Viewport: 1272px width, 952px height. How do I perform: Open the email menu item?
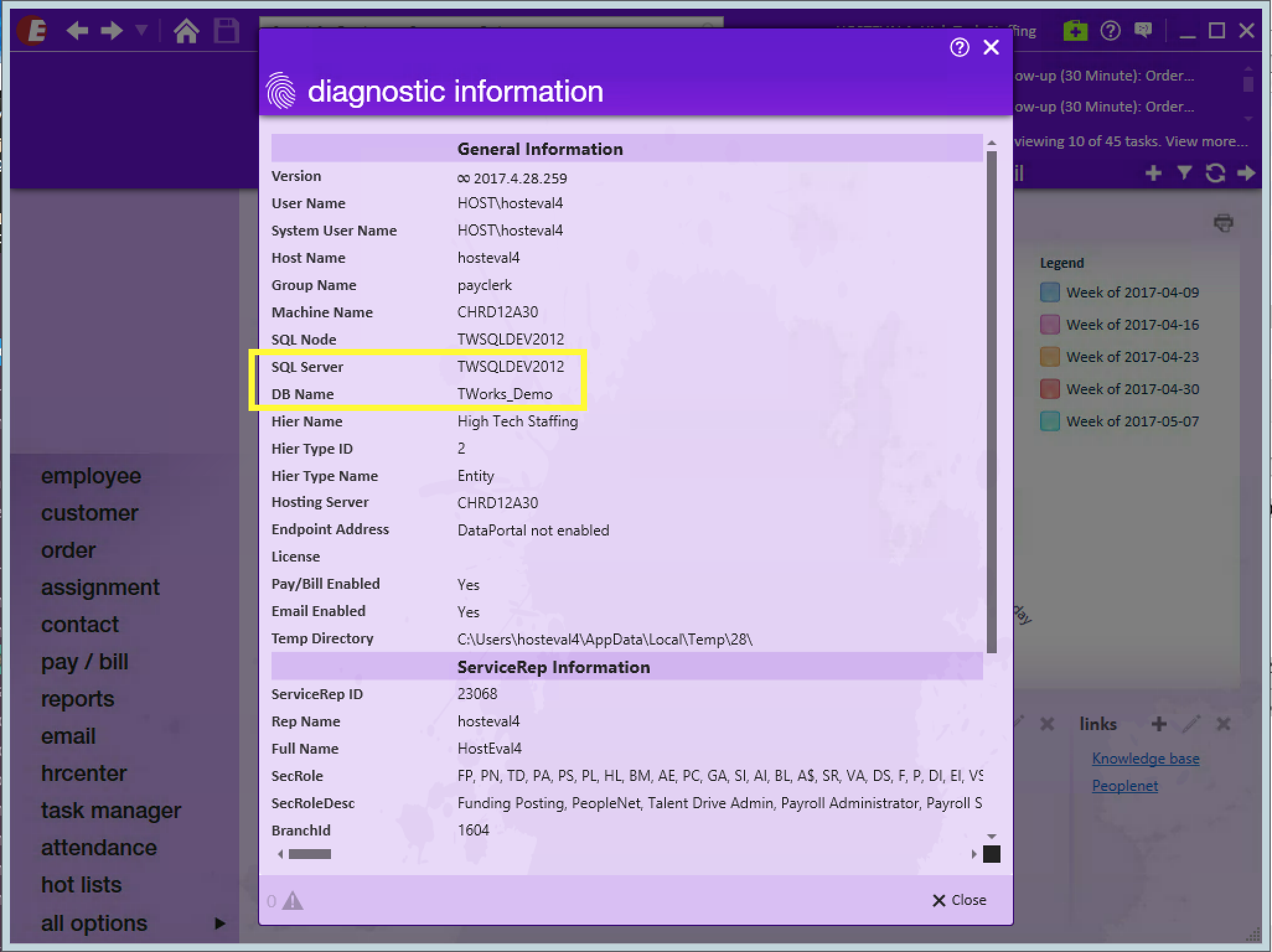[68, 736]
